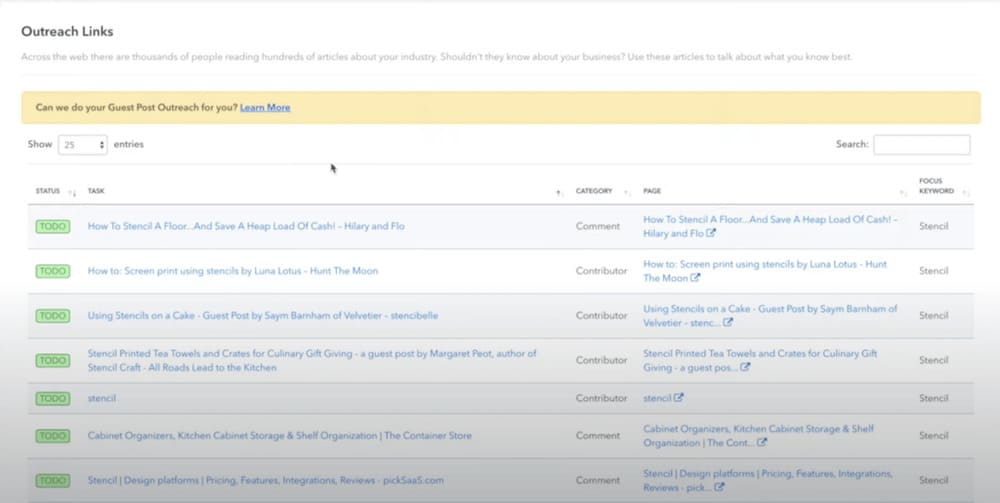
Task: Open How To Stencil A Floor task link
Action: coord(246,226)
